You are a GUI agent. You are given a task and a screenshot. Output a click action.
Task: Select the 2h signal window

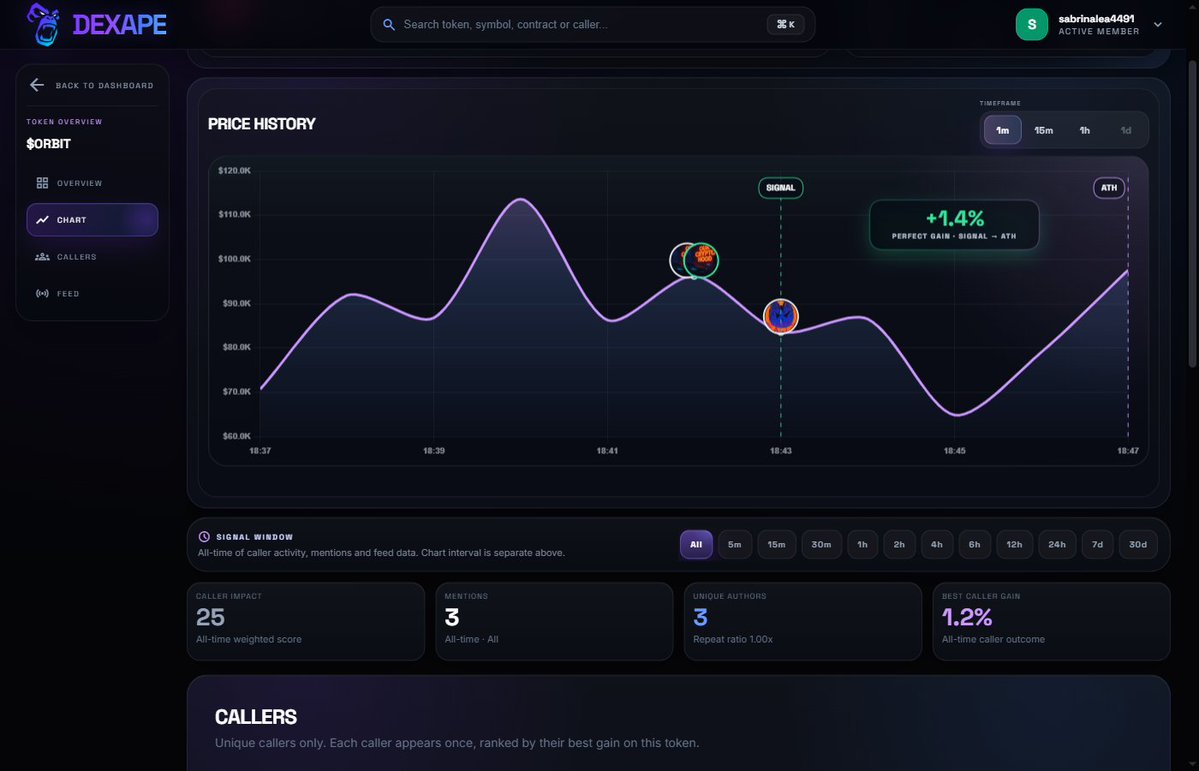(x=899, y=545)
